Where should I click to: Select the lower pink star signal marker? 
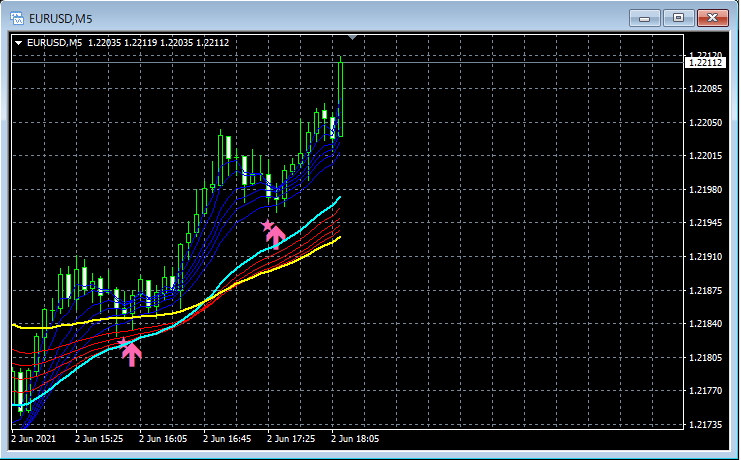coord(123,342)
